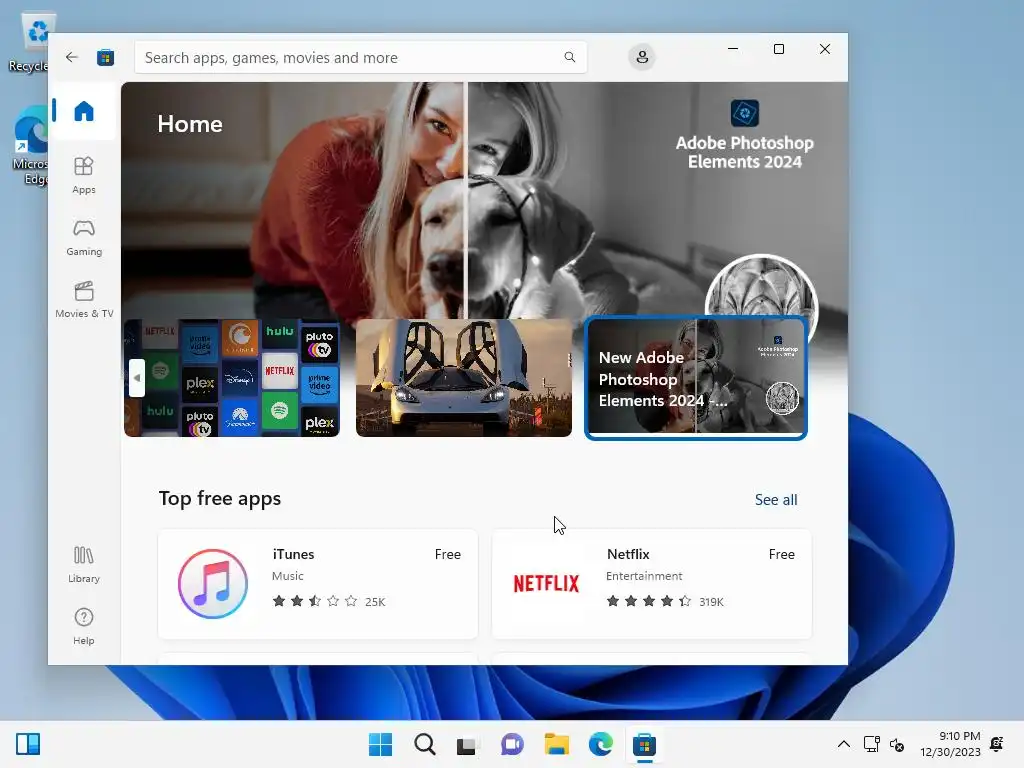The width and height of the screenshot is (1024, 768).
Task: Open the Windows Start menu
Action: pyautogui.click(x=380, y=744)
